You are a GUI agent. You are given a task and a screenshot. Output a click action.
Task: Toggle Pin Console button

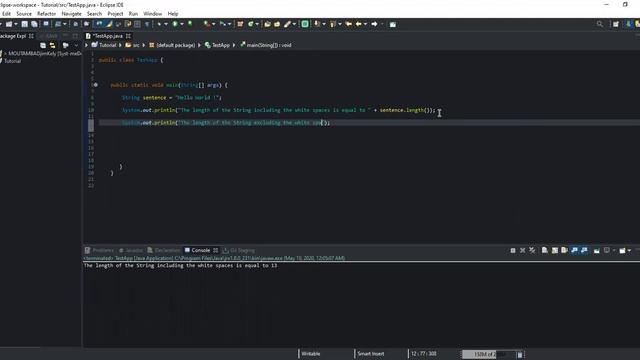596,250
